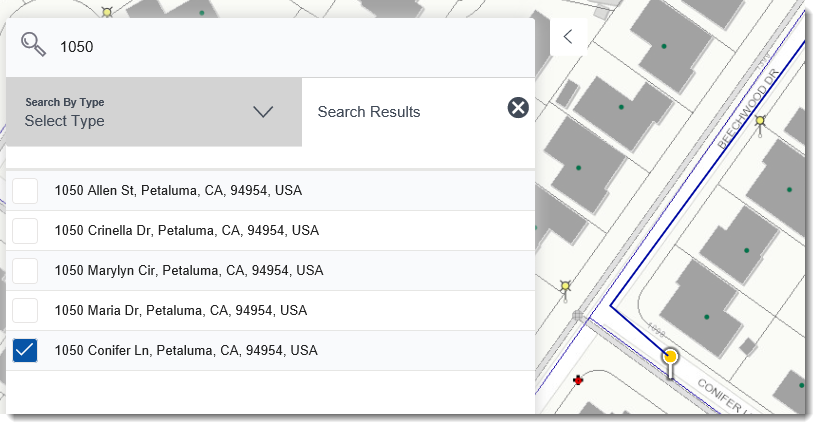The image size is (820, 429).
Task: Check the 1050 Allen St checkbox
Action: pos(25,191)
